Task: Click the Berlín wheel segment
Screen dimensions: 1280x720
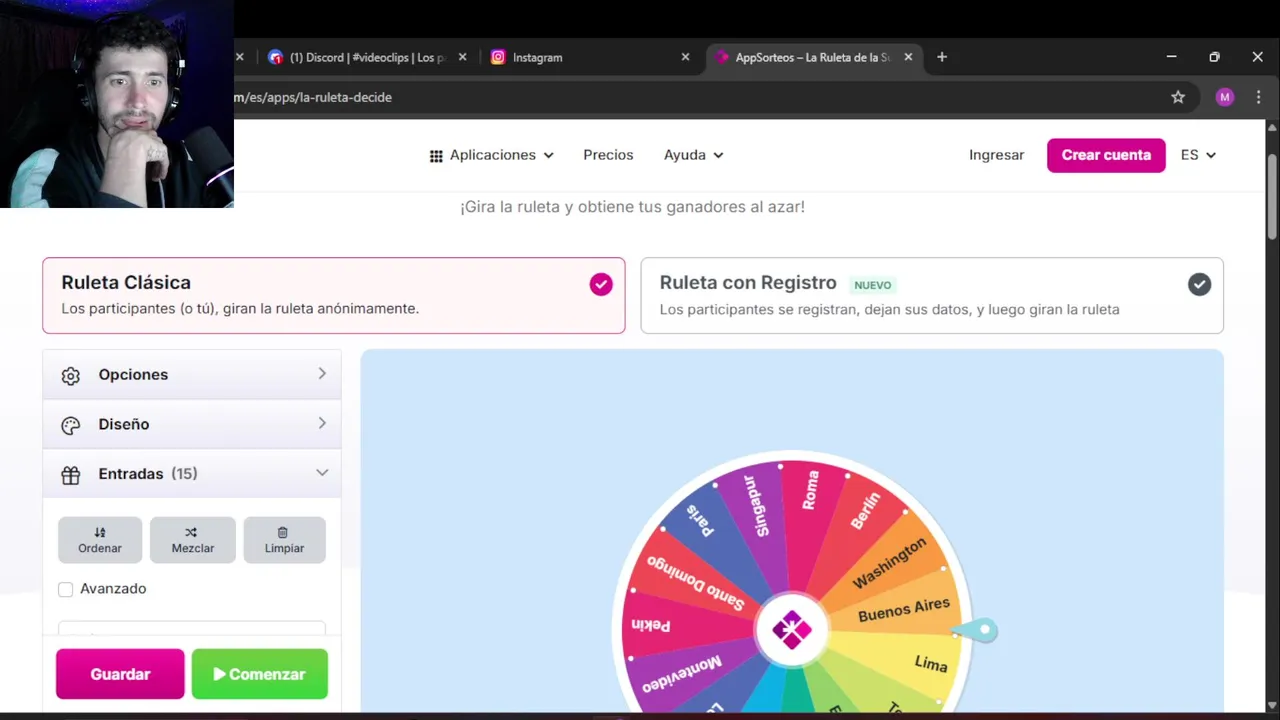Action: tap(865, 511)
